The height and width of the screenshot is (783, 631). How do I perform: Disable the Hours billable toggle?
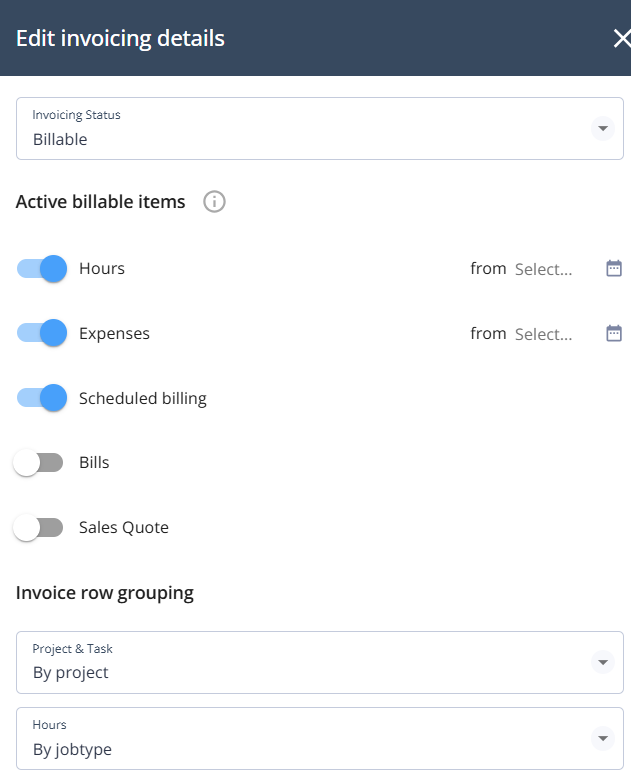42,269
